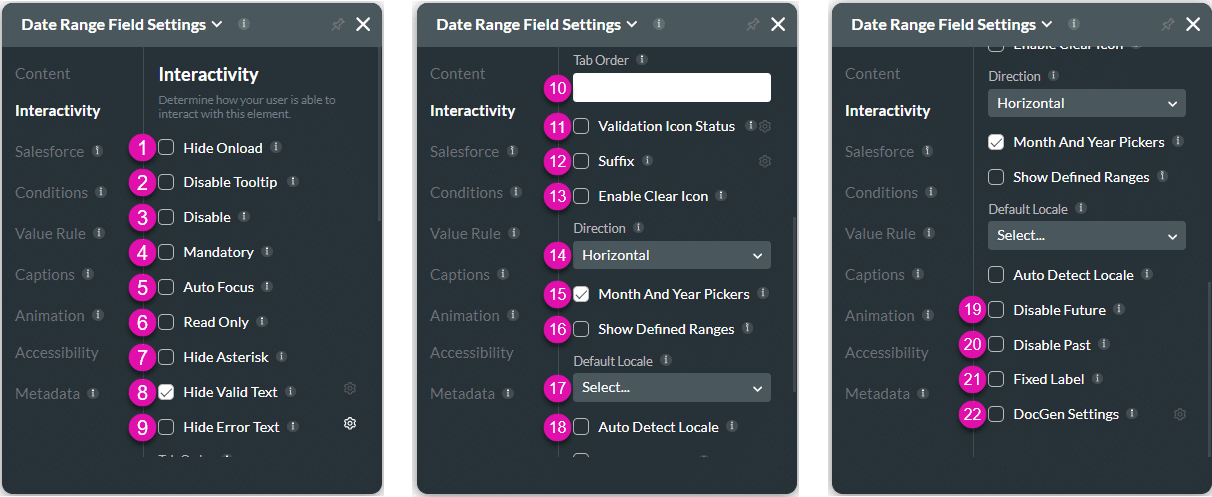Check the Disable Past checkbox
The width and height of the screenshot is (1212, 497).
996,345
